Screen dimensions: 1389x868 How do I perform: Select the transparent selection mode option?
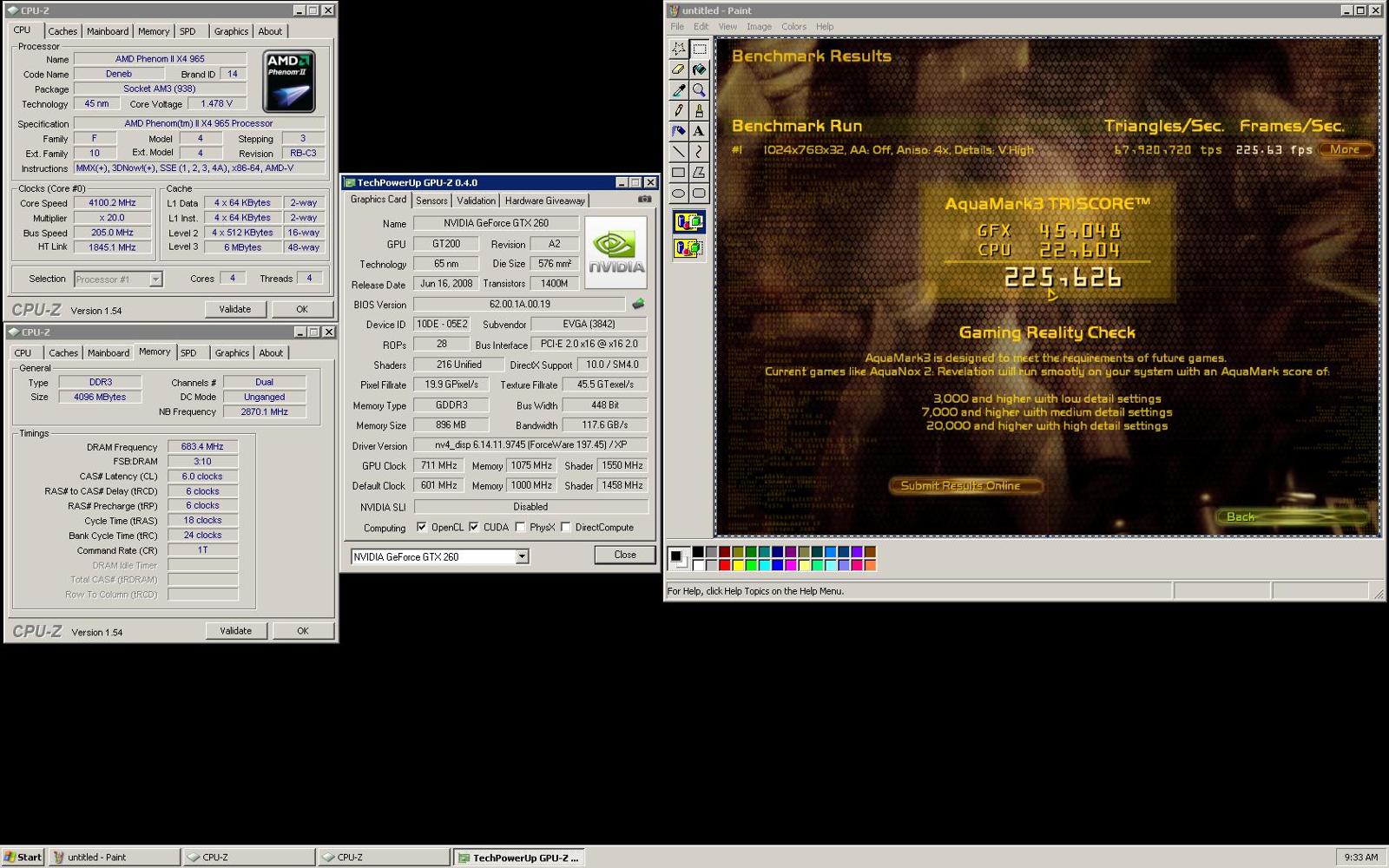(x=689, y=248)
